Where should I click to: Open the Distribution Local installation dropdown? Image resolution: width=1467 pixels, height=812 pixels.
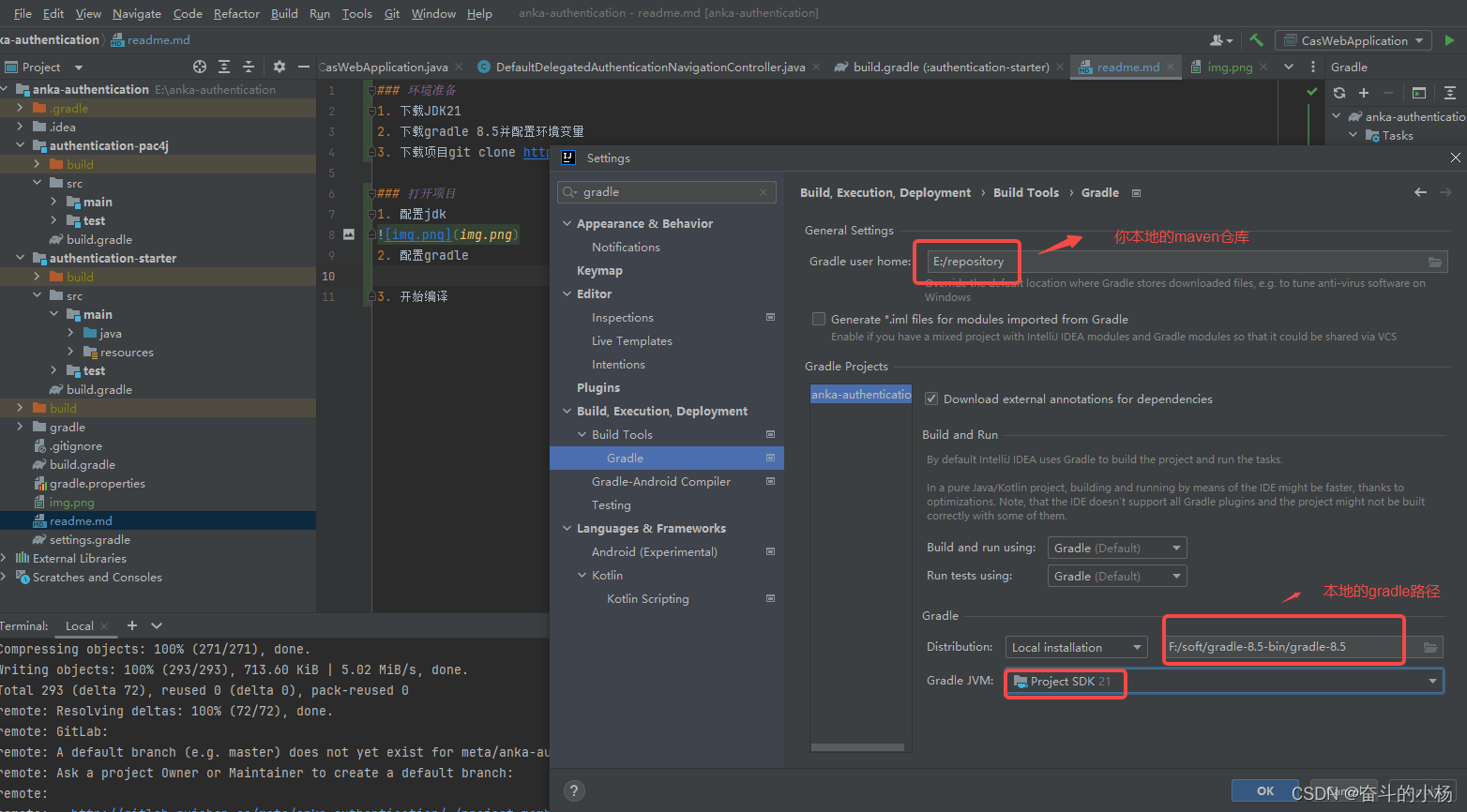1077,647
